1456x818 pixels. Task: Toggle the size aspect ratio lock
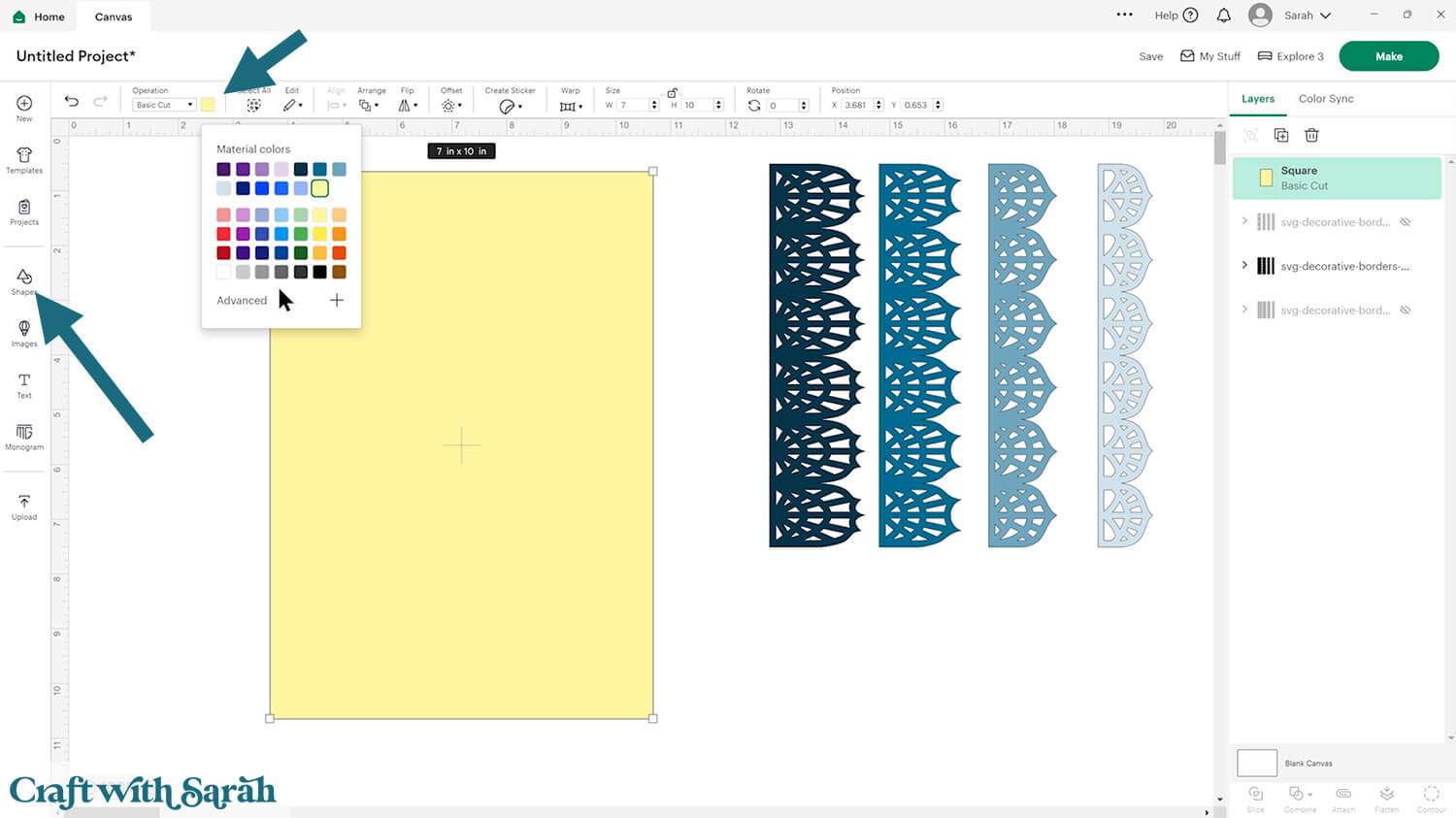672,92
